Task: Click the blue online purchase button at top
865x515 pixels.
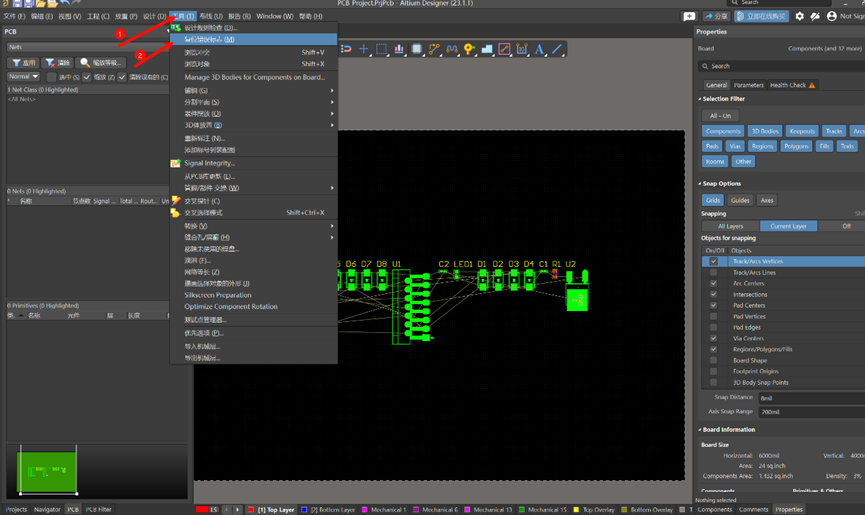Action: pyautogui.click(x=761, y=17)
